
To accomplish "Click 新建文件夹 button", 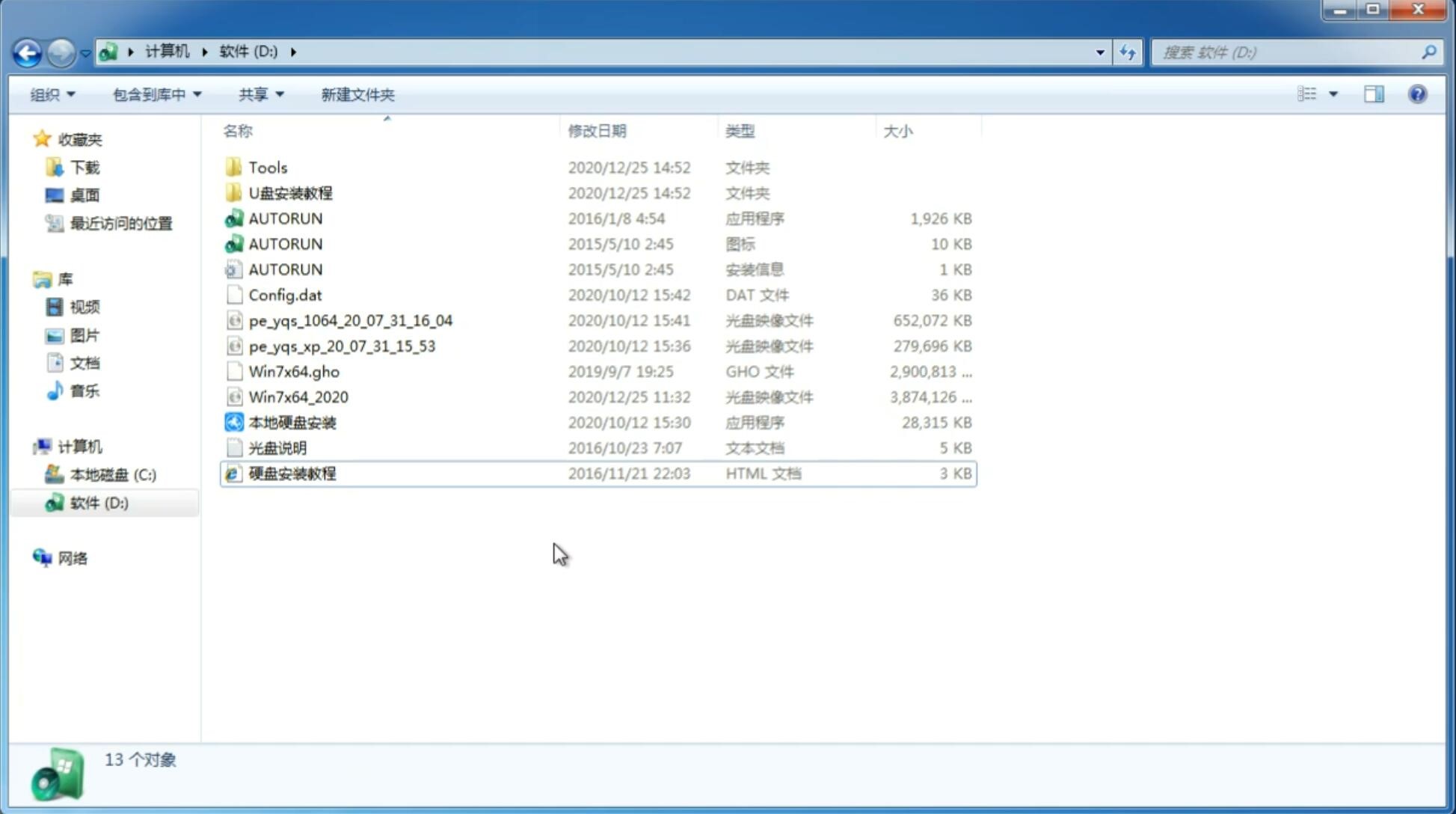I will coord(357,93).
